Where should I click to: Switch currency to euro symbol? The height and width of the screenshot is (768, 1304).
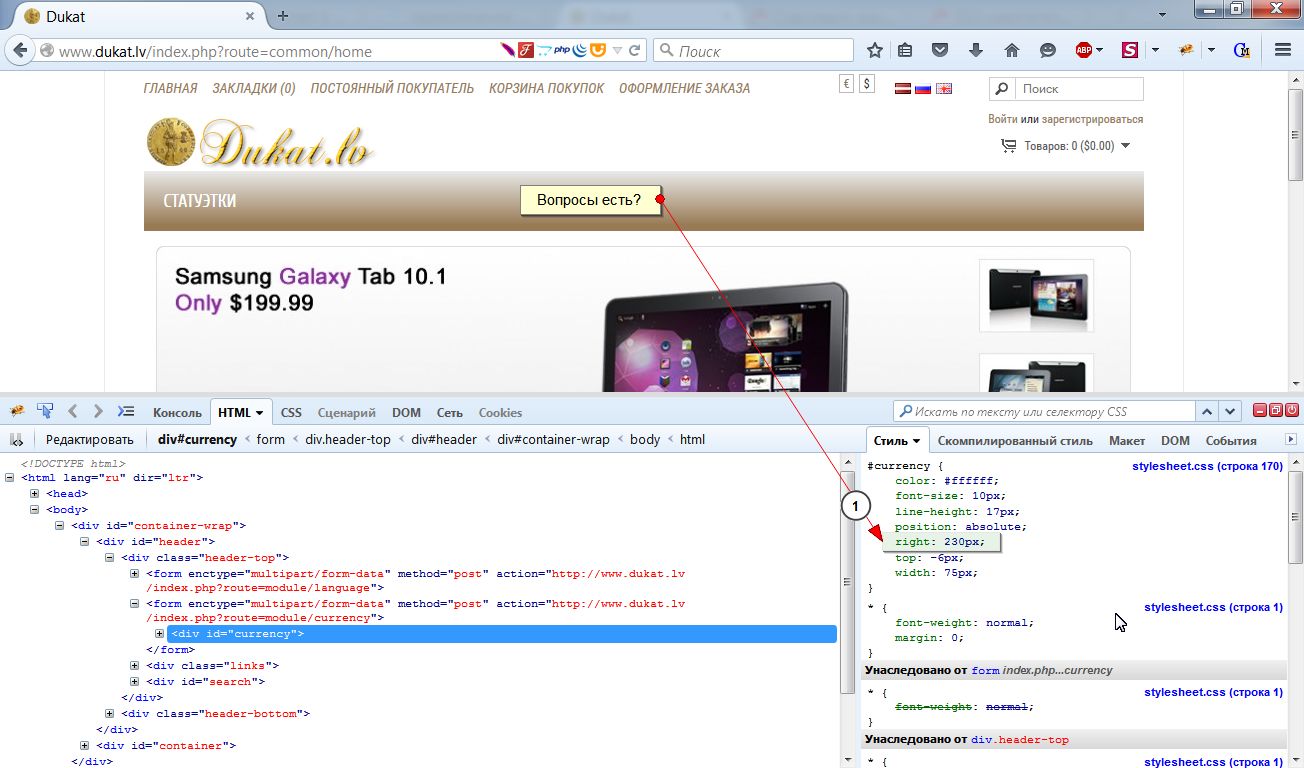coord(846,85)
